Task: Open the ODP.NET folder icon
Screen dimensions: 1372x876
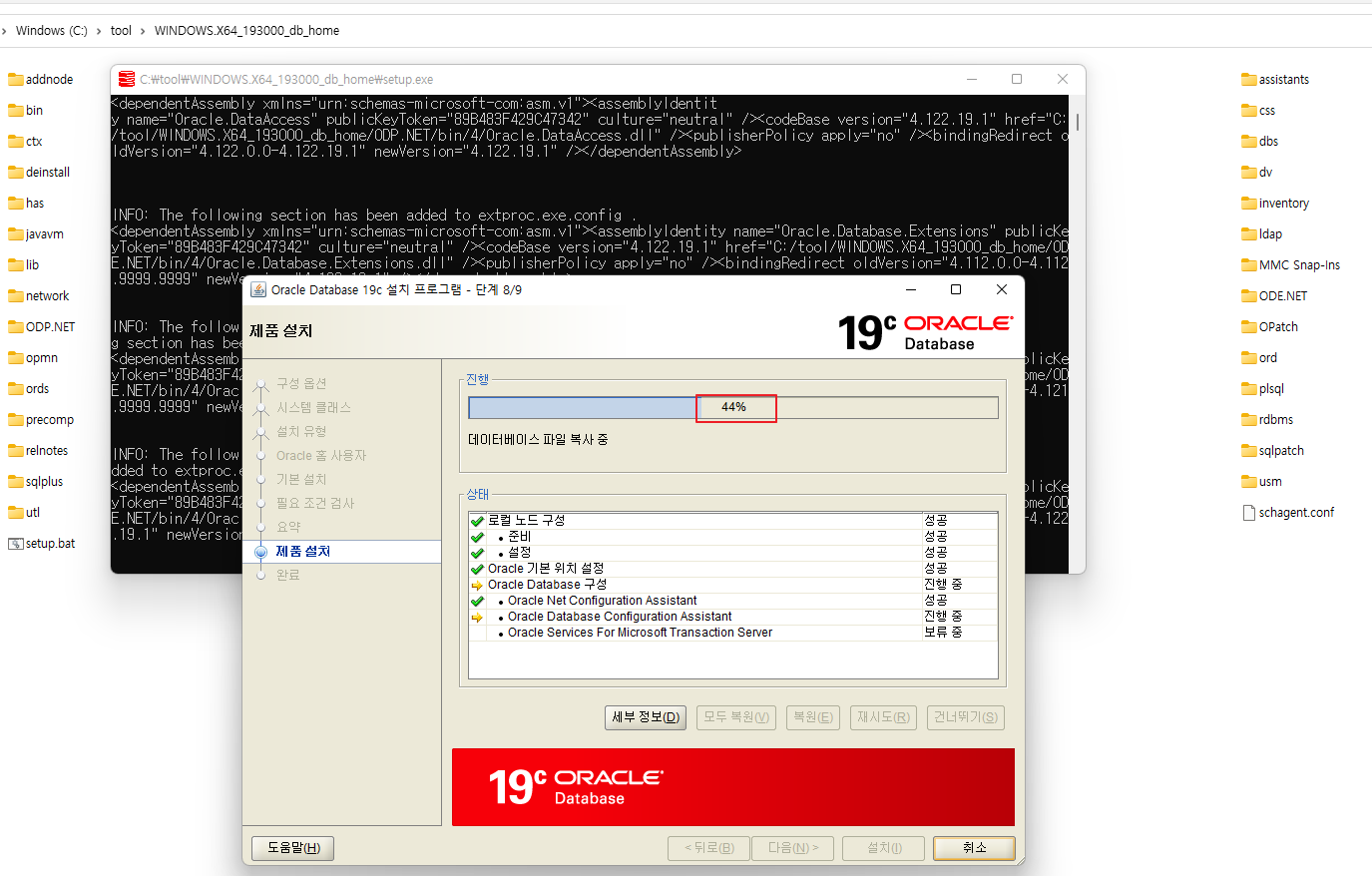Action: pyautogui.click(x=16, y=327)
